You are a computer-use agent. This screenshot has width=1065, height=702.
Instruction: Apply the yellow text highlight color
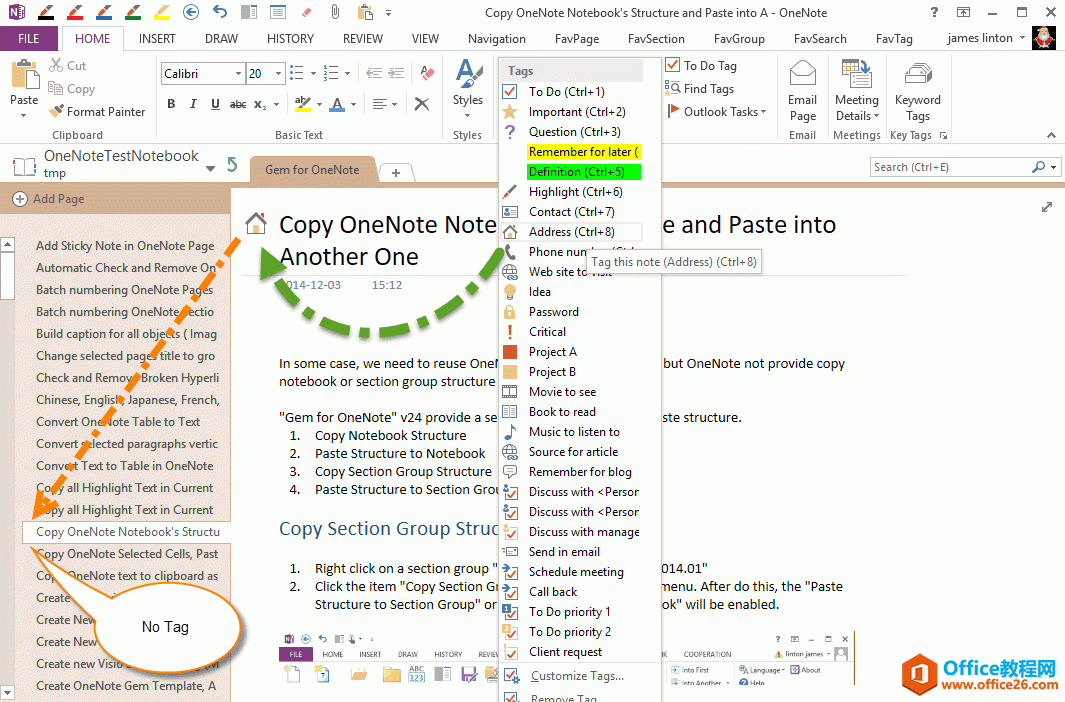coord(302,104)
